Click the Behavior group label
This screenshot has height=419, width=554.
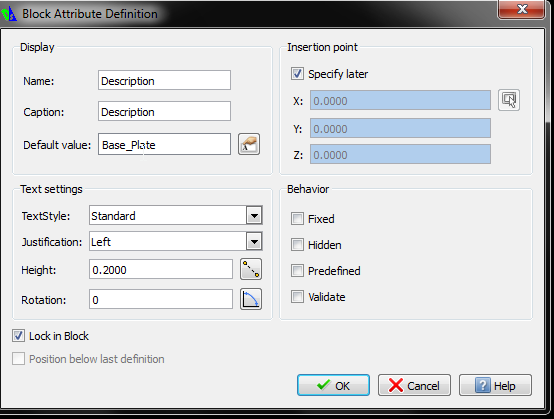[308, 189]
